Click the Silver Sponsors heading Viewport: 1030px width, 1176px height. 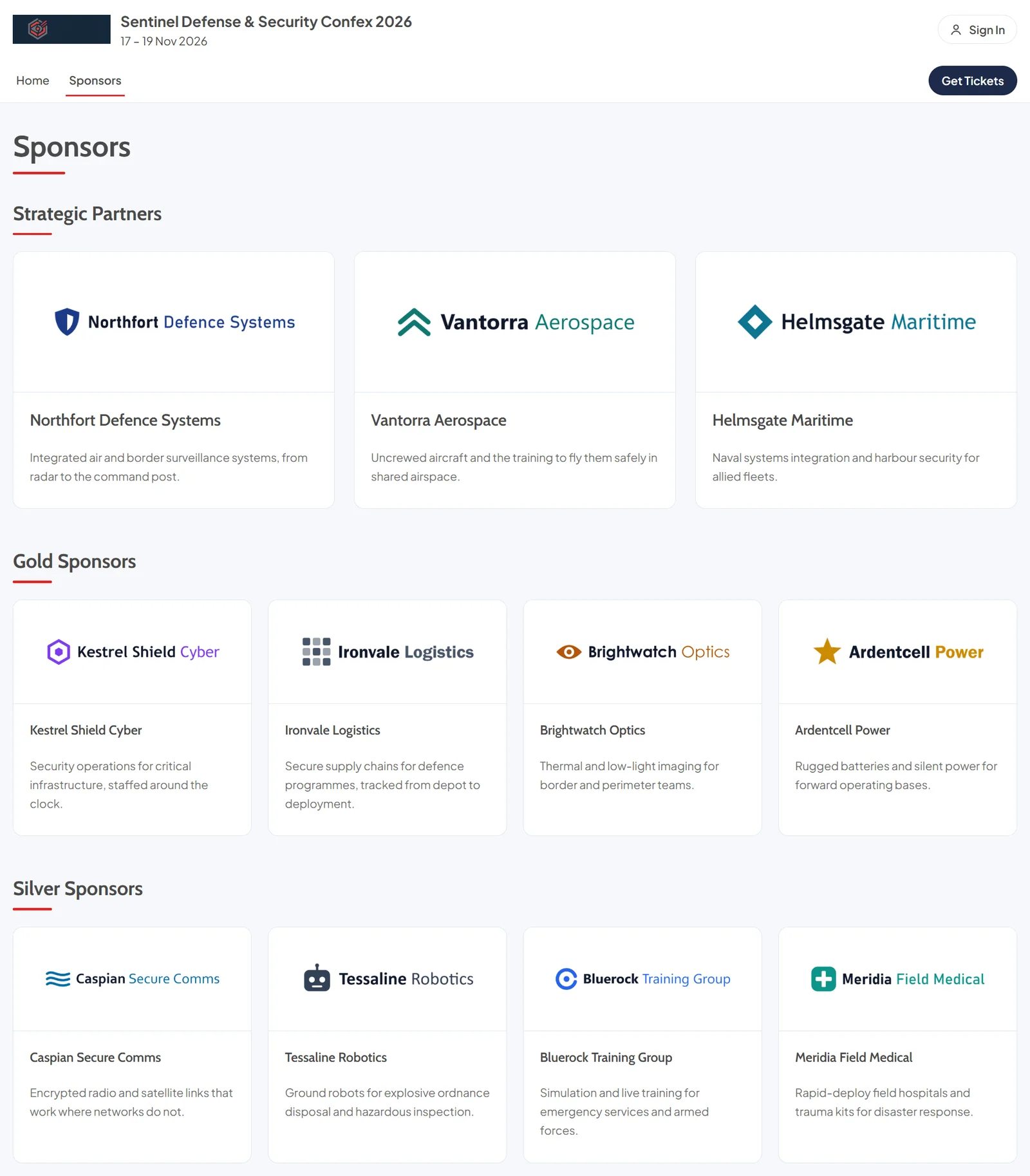[x=78, y=889]
